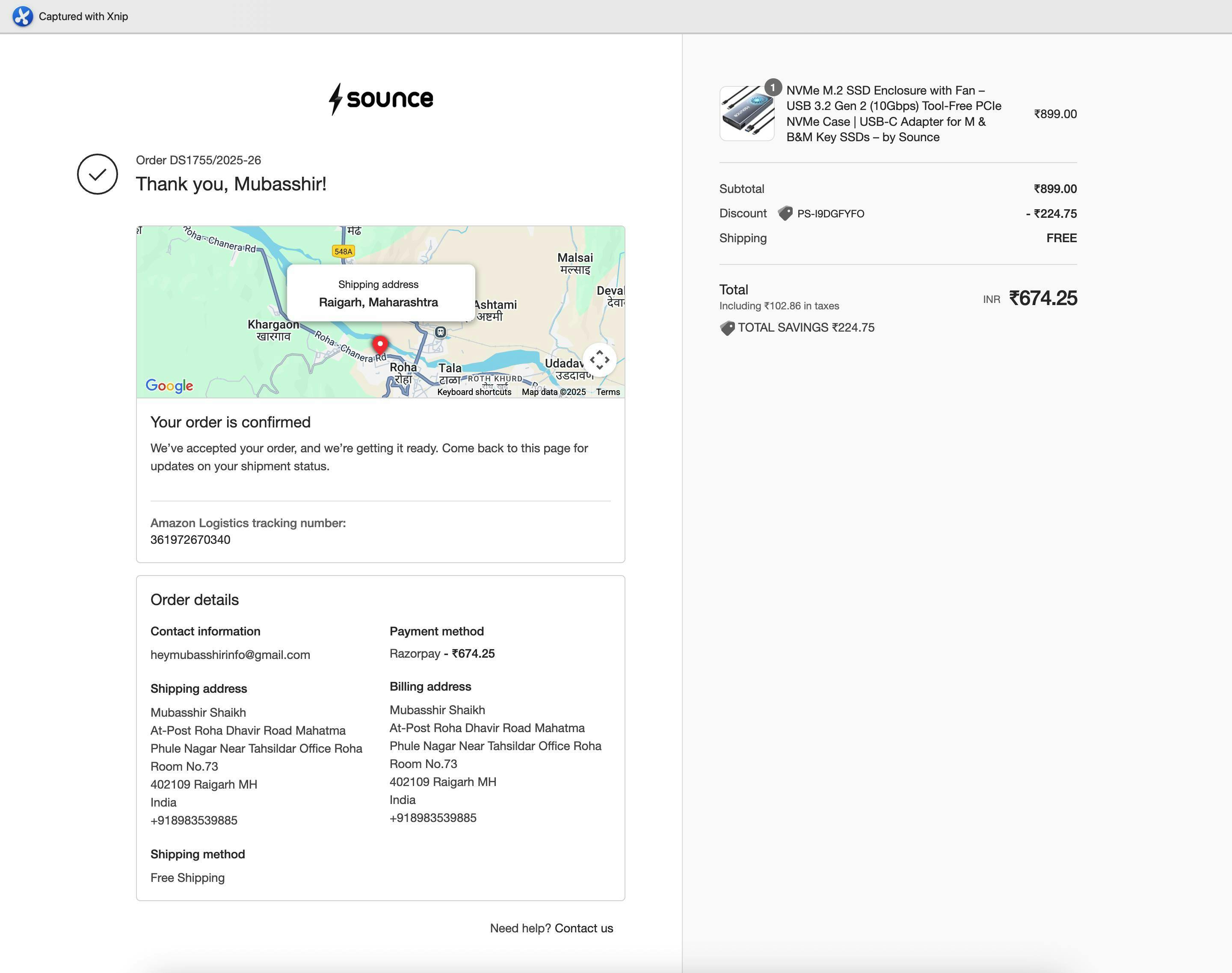Click the discount tag icon beside PS-I9DGFYFO
Viewport: 1232px width, 973px height.
point(785,214)
